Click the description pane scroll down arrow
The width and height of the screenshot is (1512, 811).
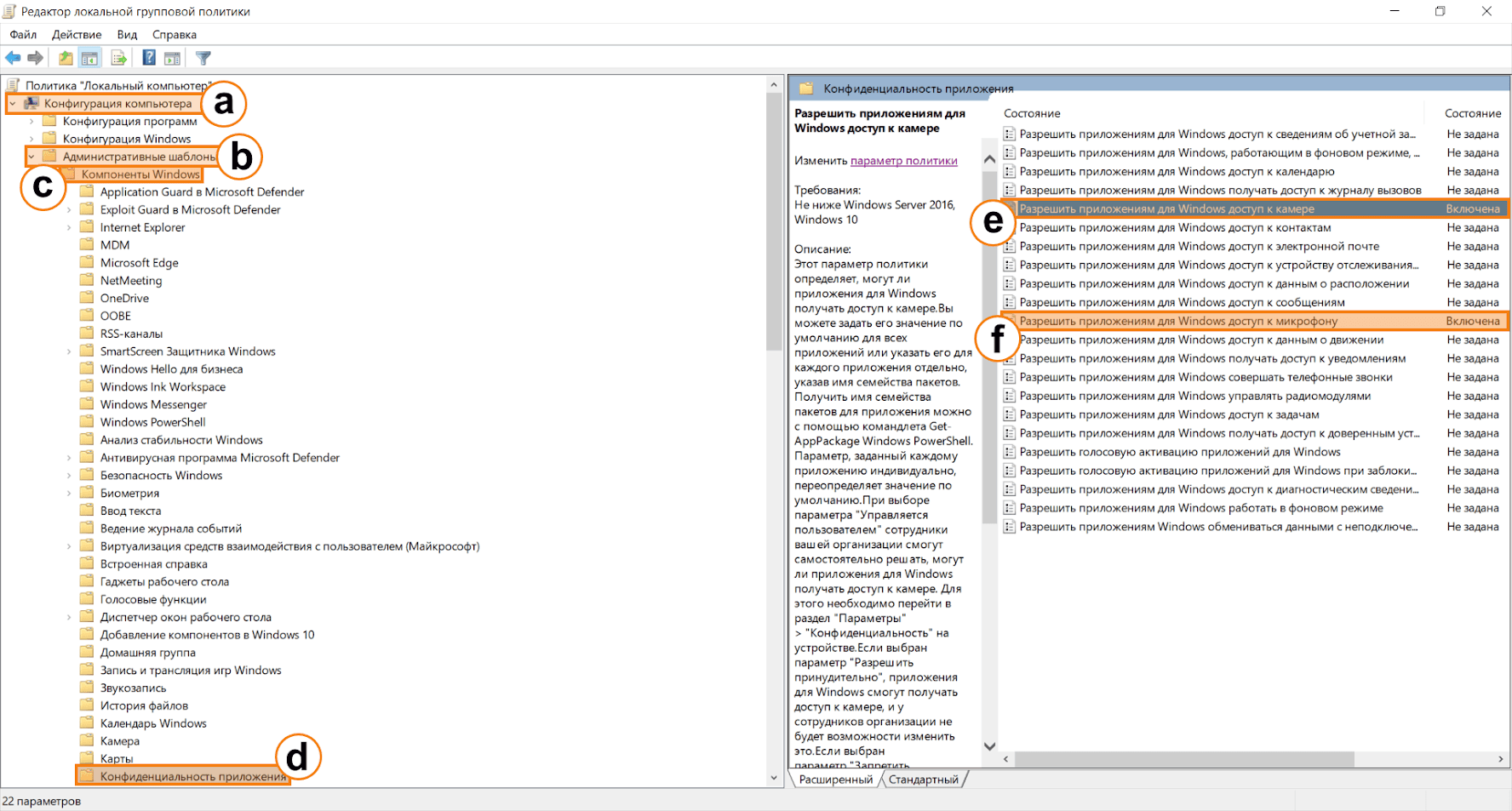[989, 746]
